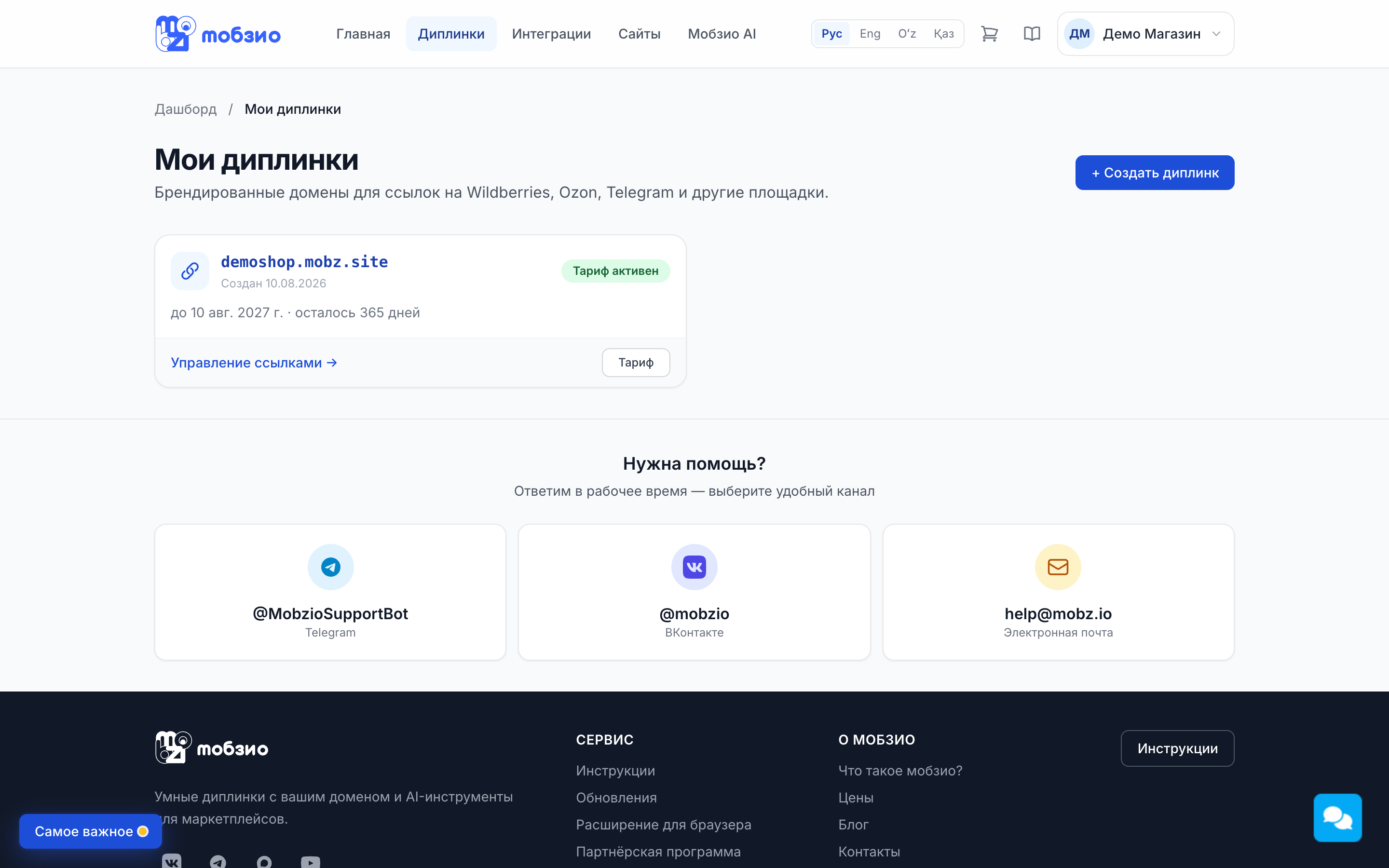This screenshot has width=1389, height=868.
Task: Click the VK icon above @mobzio
Action: coord(694,567)
